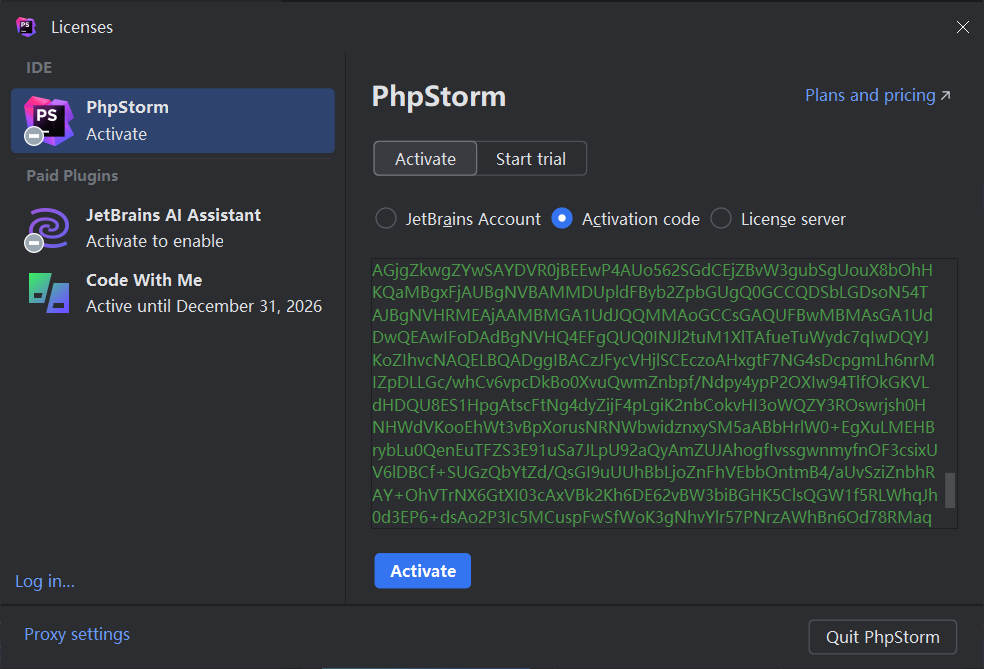The height and width of the screenshot is (669, 984).
Task: Open the Proxy settings link
Action: [77, 634]
